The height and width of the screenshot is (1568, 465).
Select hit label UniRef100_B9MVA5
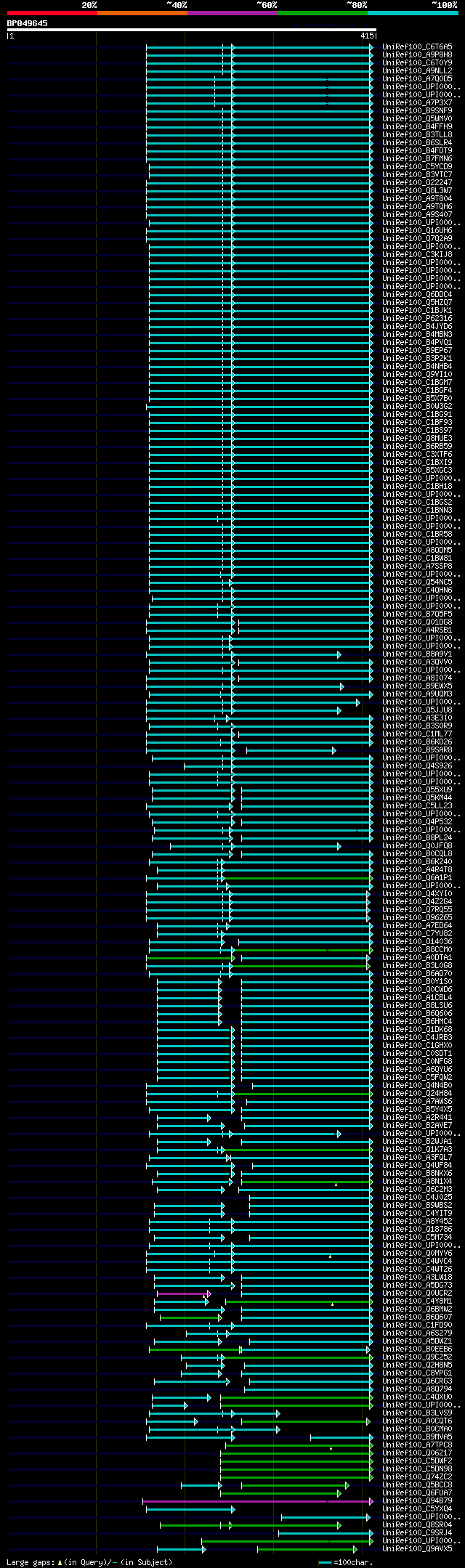click(417, 1437)
